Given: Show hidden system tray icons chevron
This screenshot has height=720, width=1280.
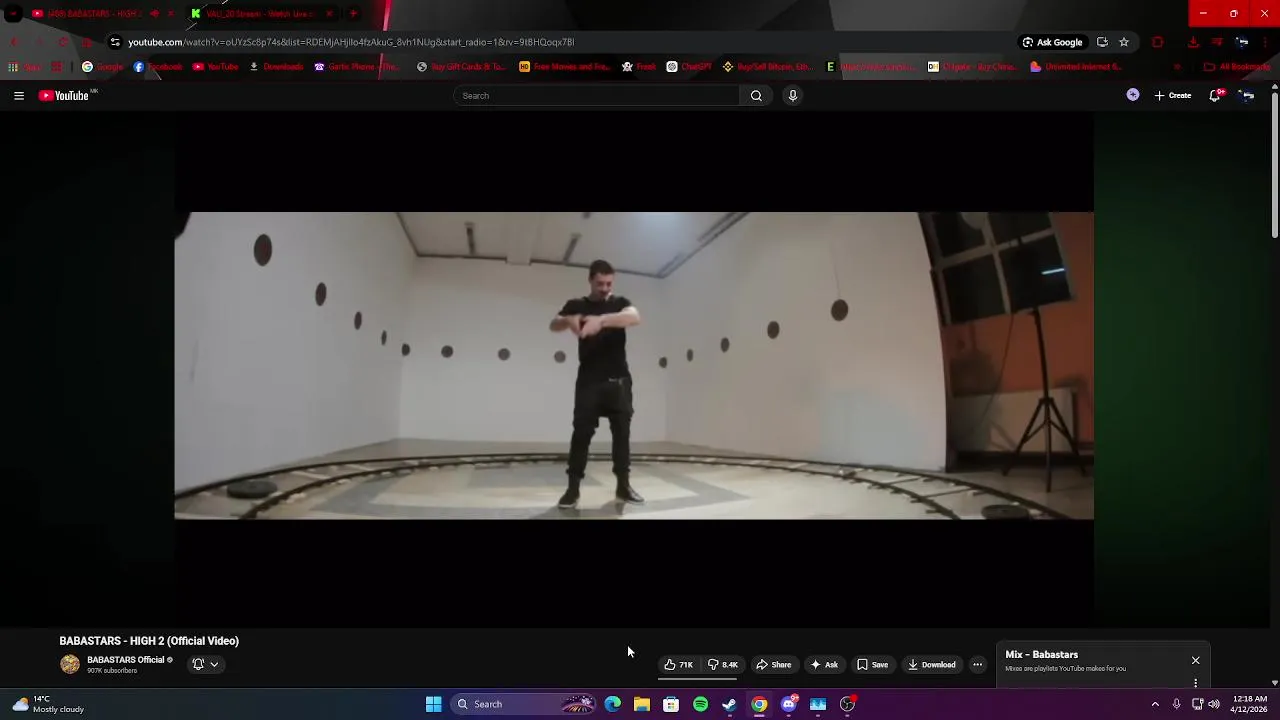Looking at the screenshot, I should tap(1155, 704).
